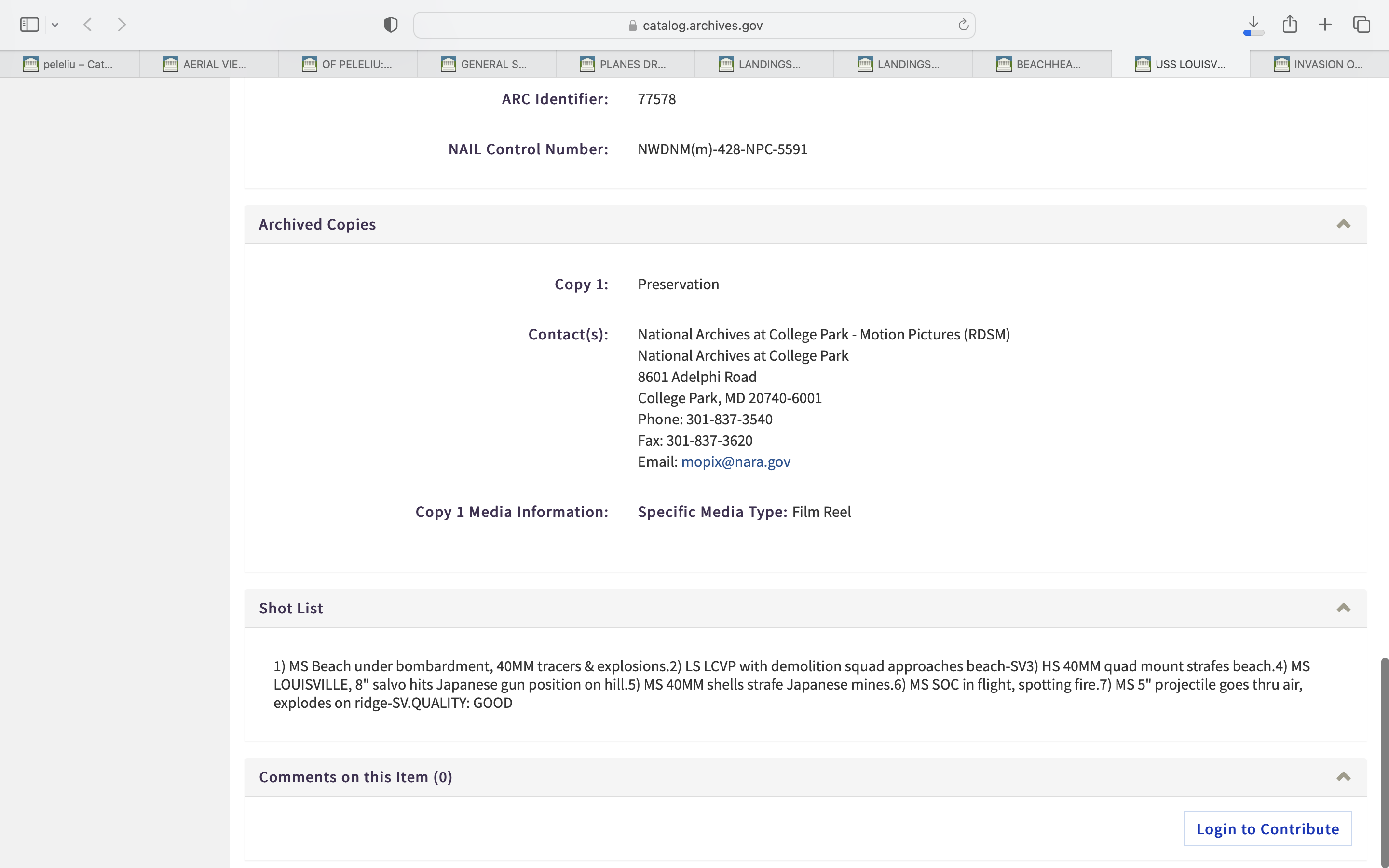
Task: Switch to the 'PLANES DR...' tab
Action: click(625, 64)
